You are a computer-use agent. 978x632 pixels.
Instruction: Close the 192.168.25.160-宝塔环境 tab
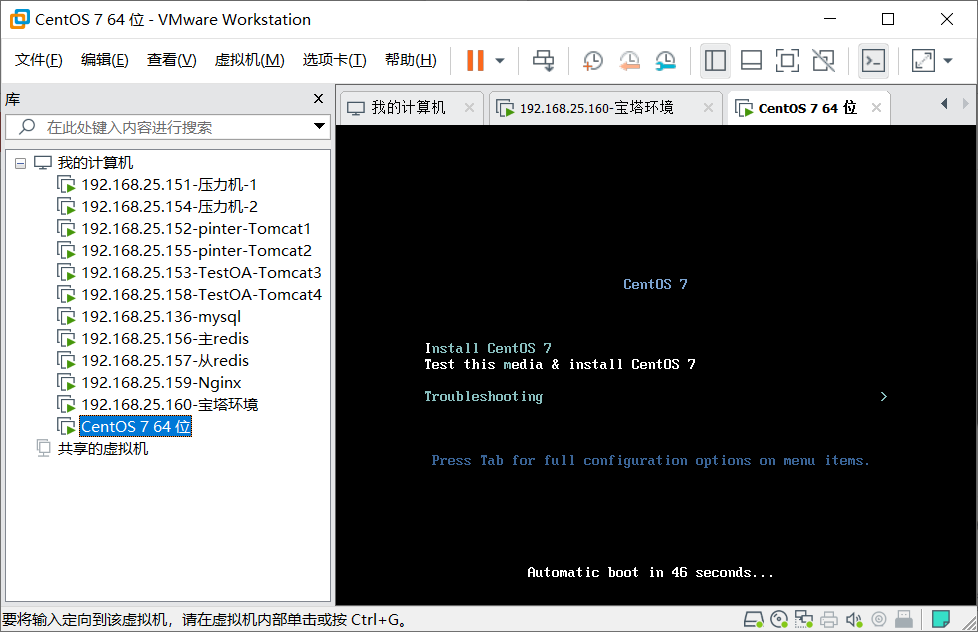pyautogui.click(x=708, y=108)
